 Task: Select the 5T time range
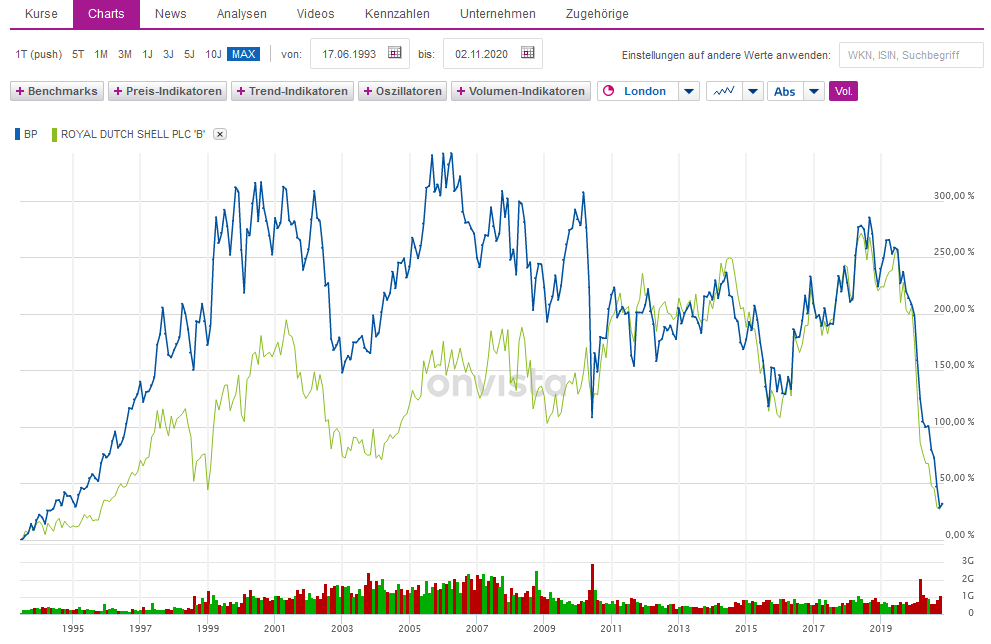(x=78, y=54)
